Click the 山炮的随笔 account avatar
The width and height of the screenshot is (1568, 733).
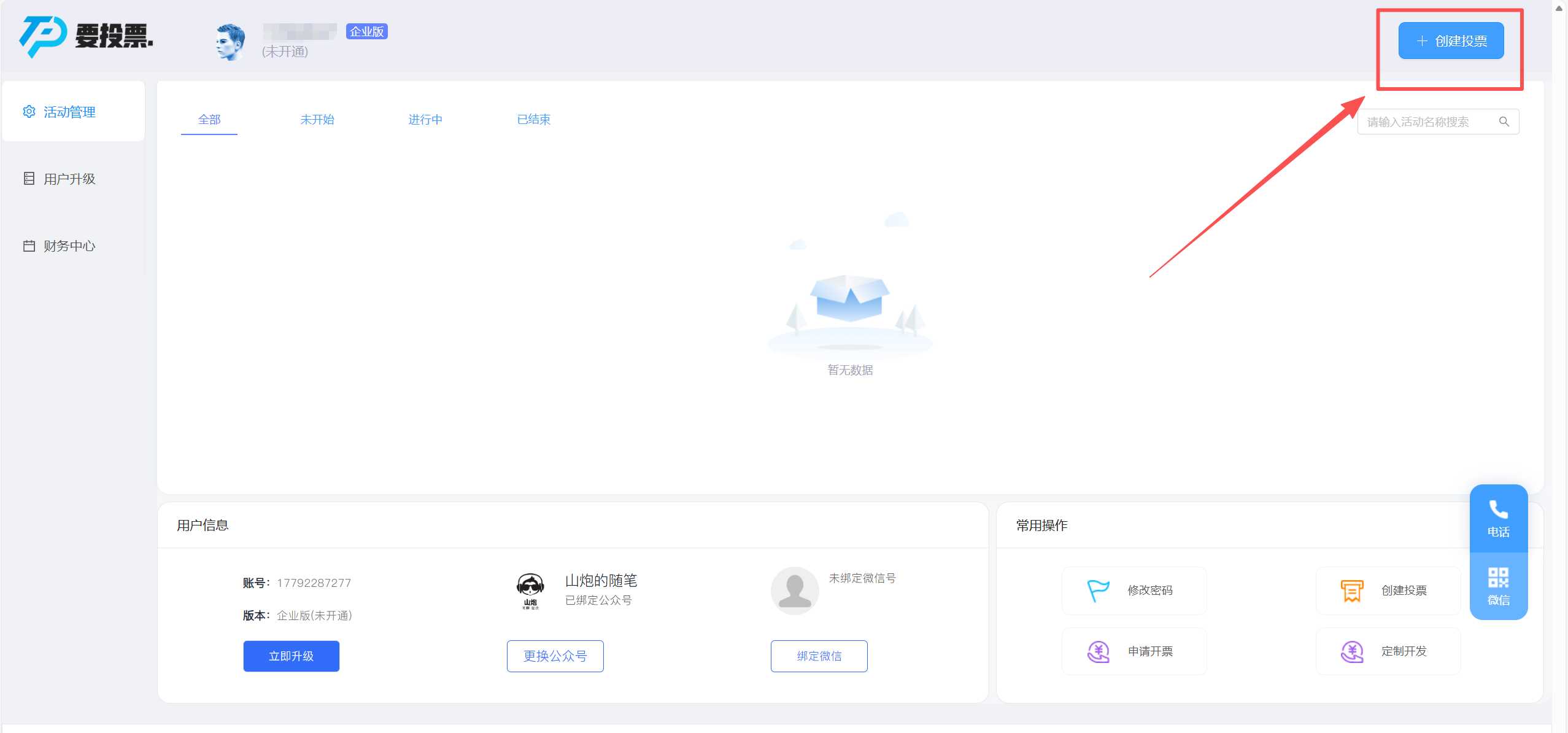(530, 591)
